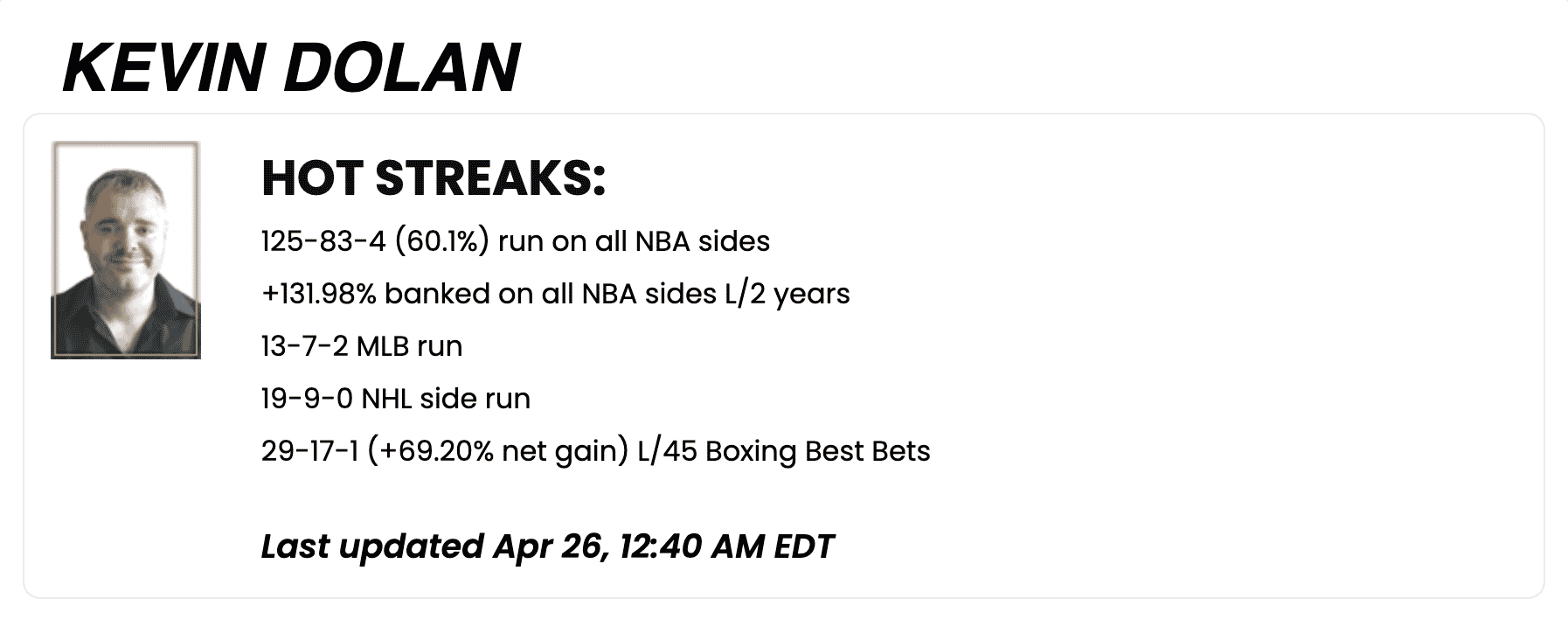The width and height of the screenshot is (1568, 640).
Task: Select the 'run on all NBA sides' phrase
Action: [635, 241]
